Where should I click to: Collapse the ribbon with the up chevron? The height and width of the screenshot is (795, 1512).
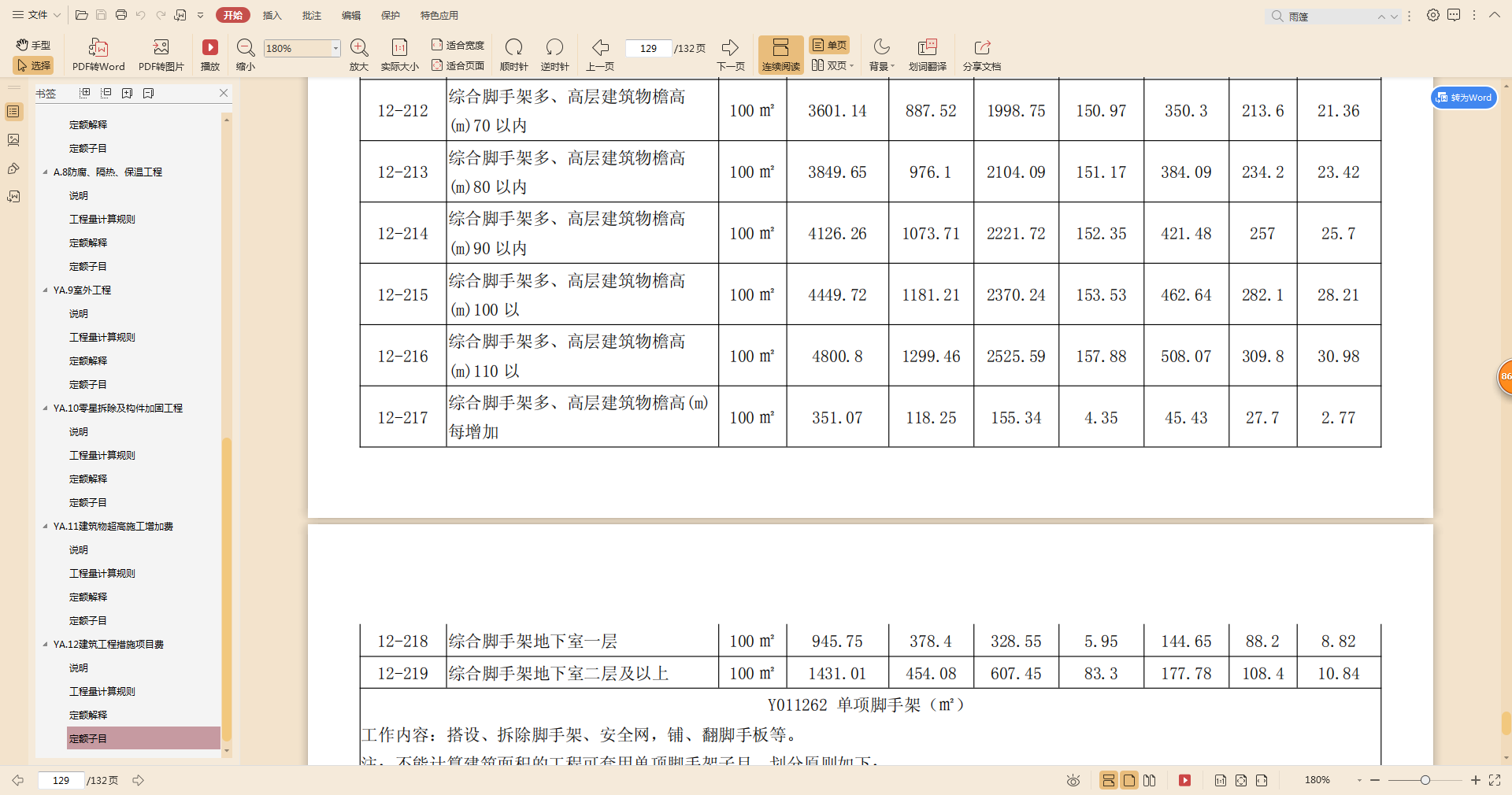pyautogui.click(x=1494, y=15)
